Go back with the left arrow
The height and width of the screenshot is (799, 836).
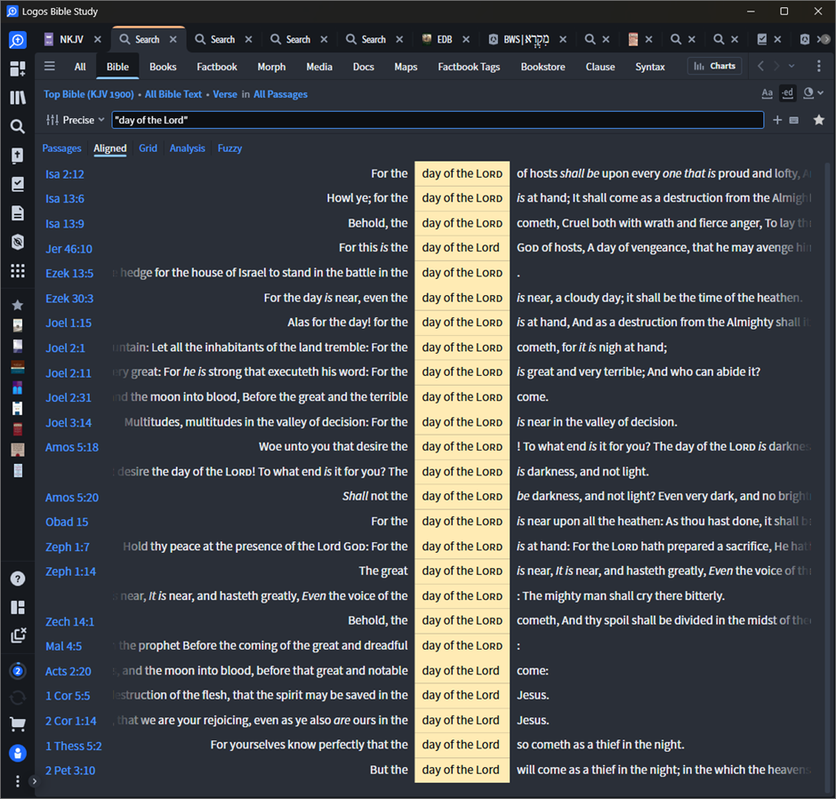[x=761, y=66]
